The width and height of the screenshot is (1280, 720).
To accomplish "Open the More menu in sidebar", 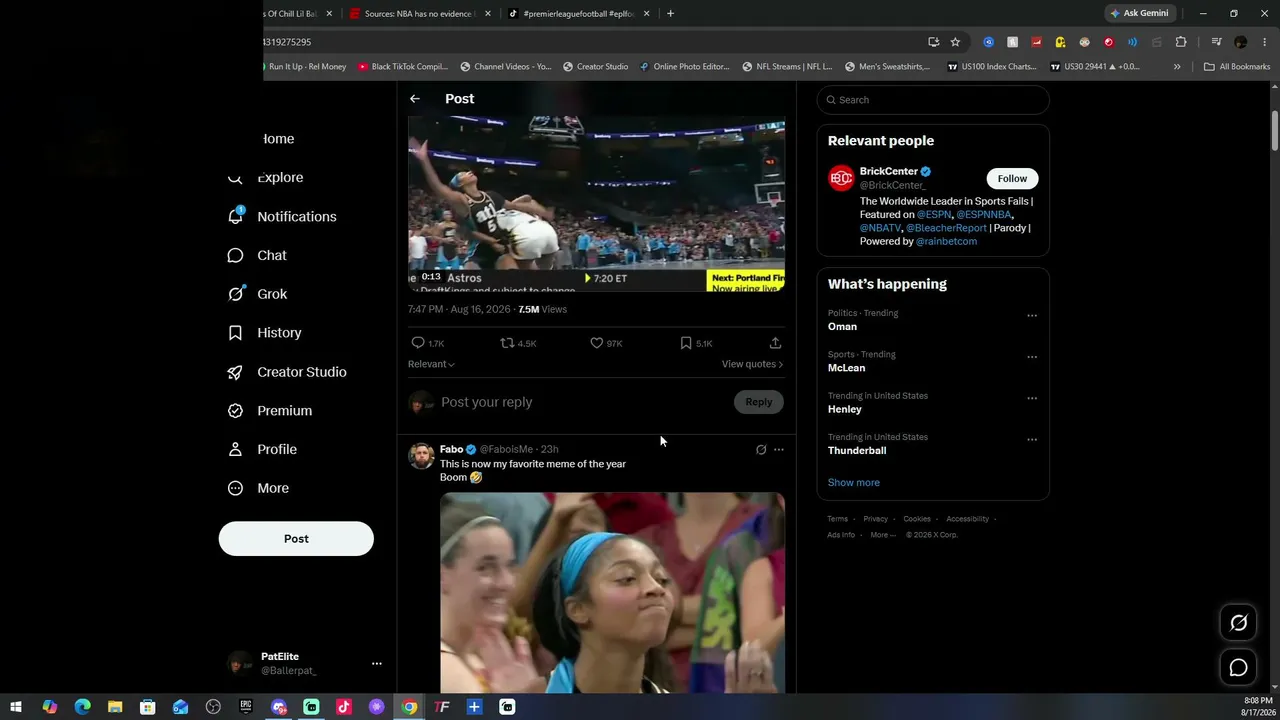I will [258, 488].
